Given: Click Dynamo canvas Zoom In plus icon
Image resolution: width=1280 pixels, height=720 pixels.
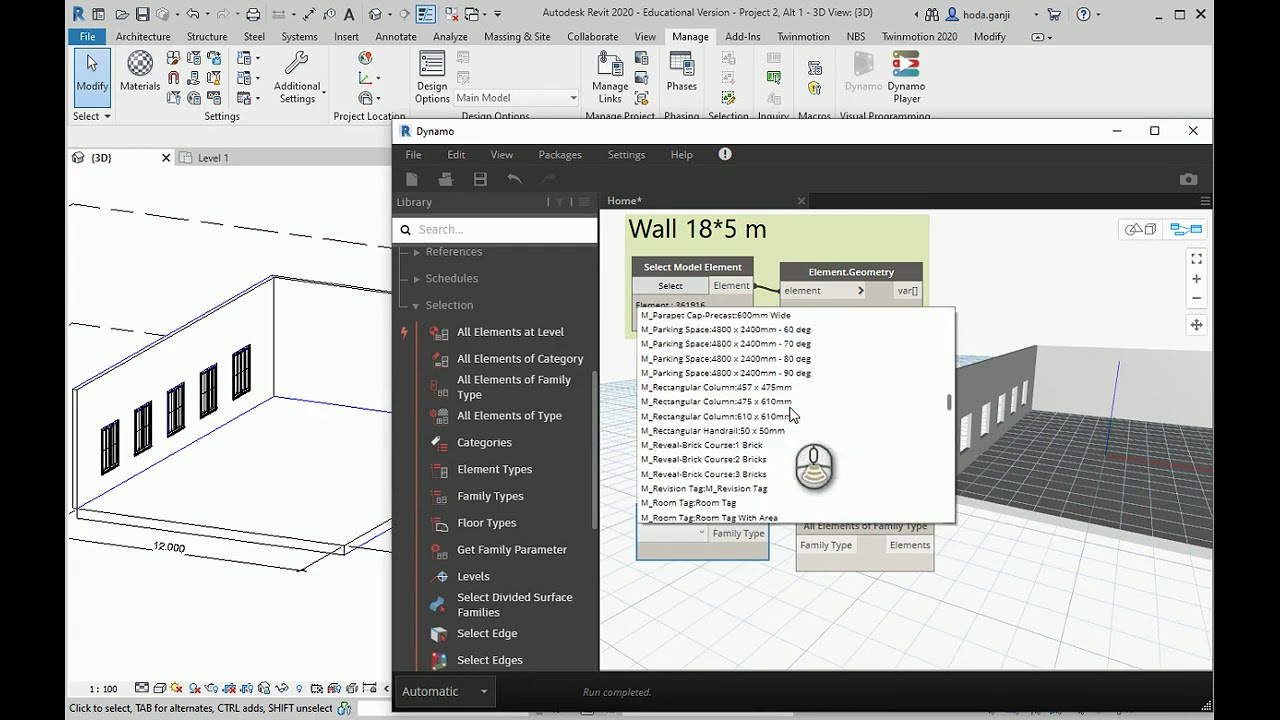Looking at the screenshot, I should pos(1196,279).
